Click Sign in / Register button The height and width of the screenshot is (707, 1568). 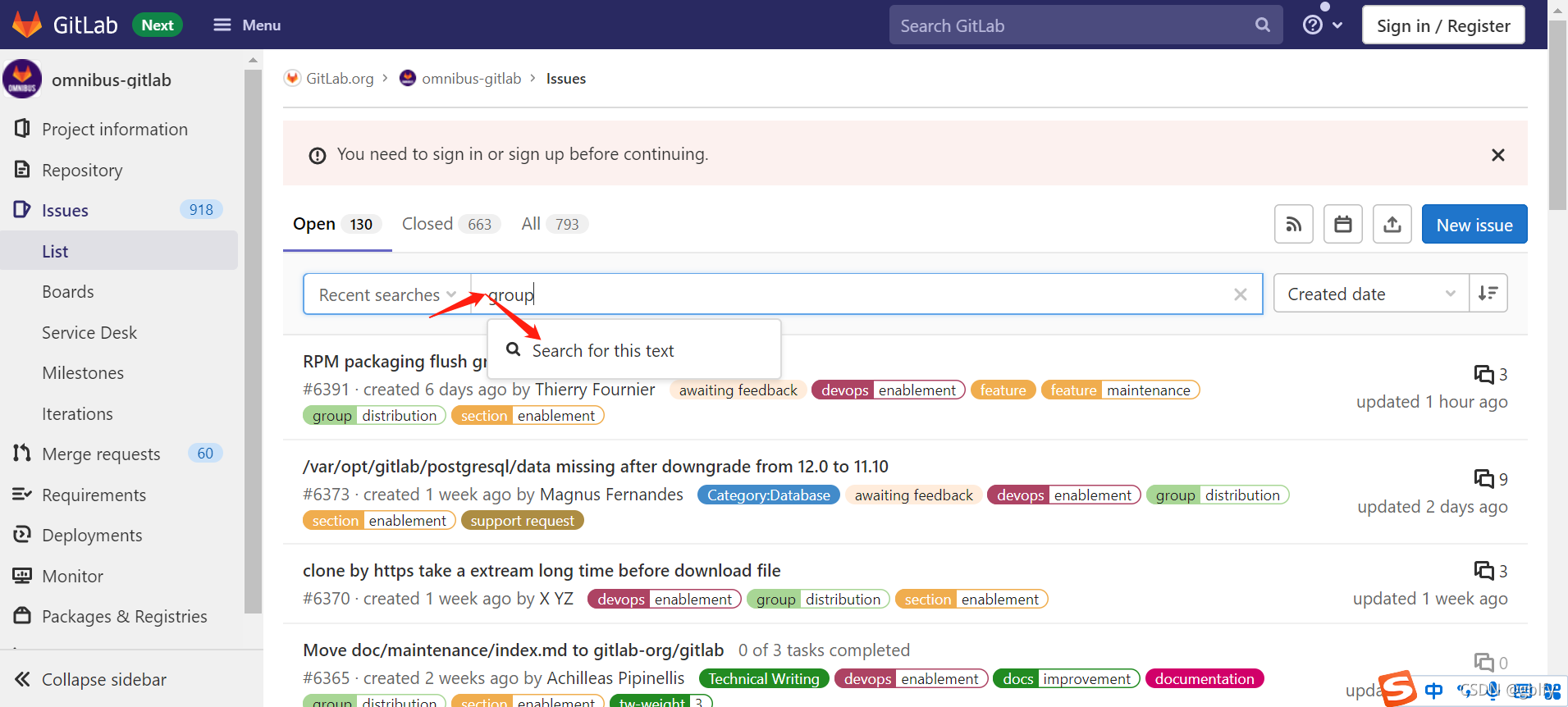point(1443,25)
